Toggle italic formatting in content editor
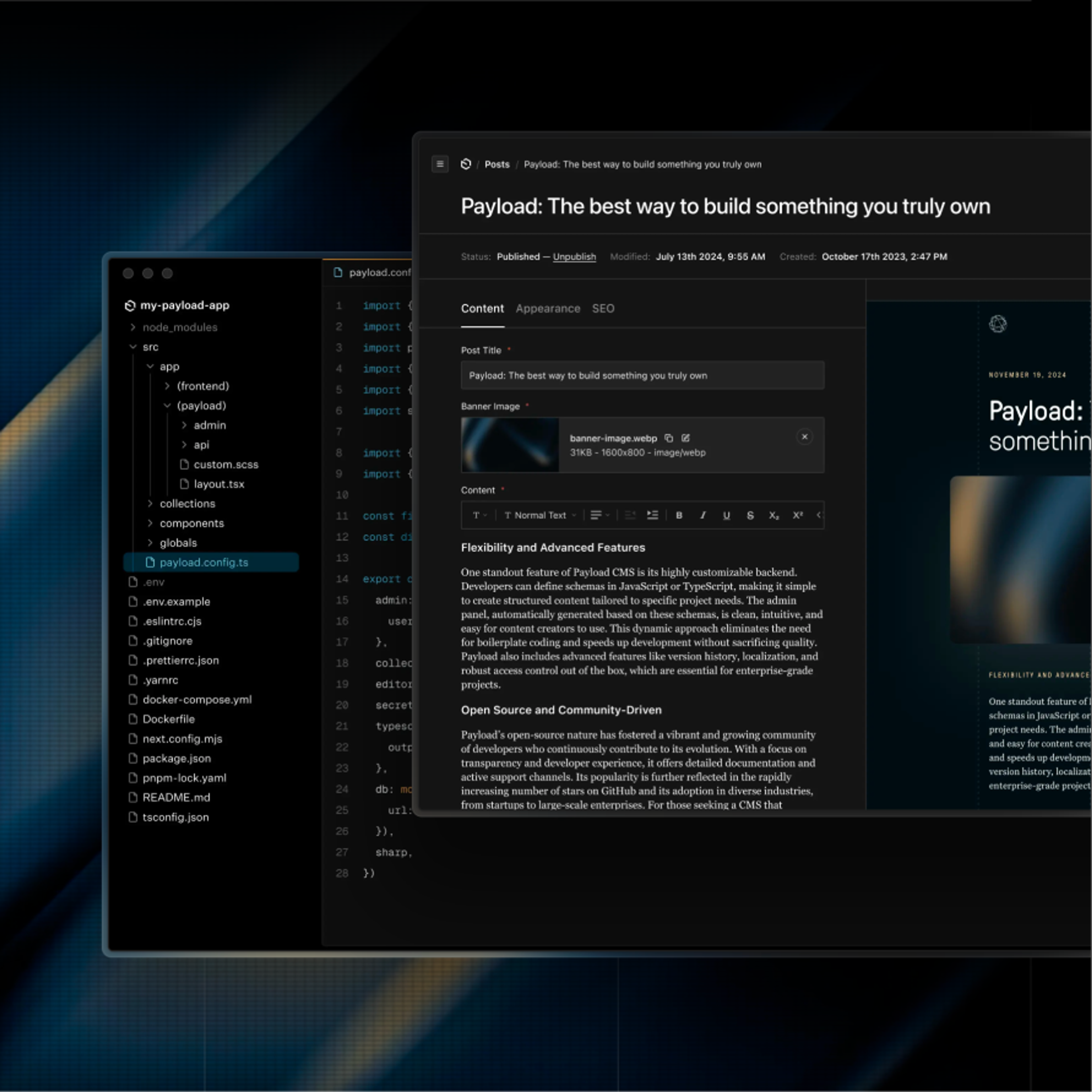The width and height of the screenshot is (1092, 1092). tap(703, 516)
